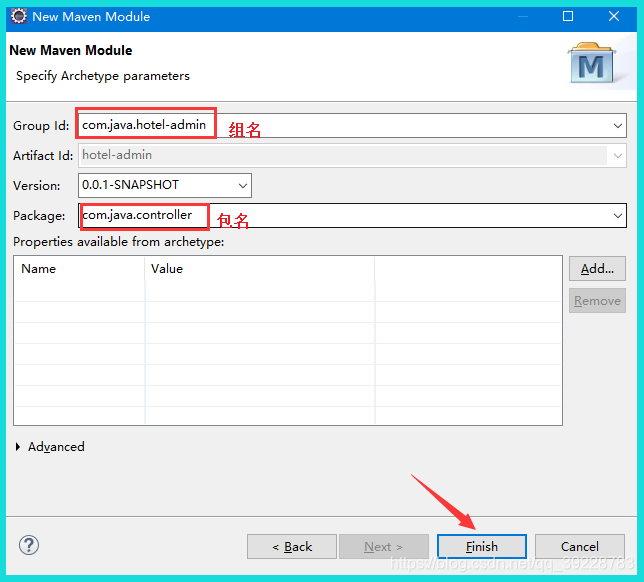
Task: Click the Name column header
Action: click(79, 269)
